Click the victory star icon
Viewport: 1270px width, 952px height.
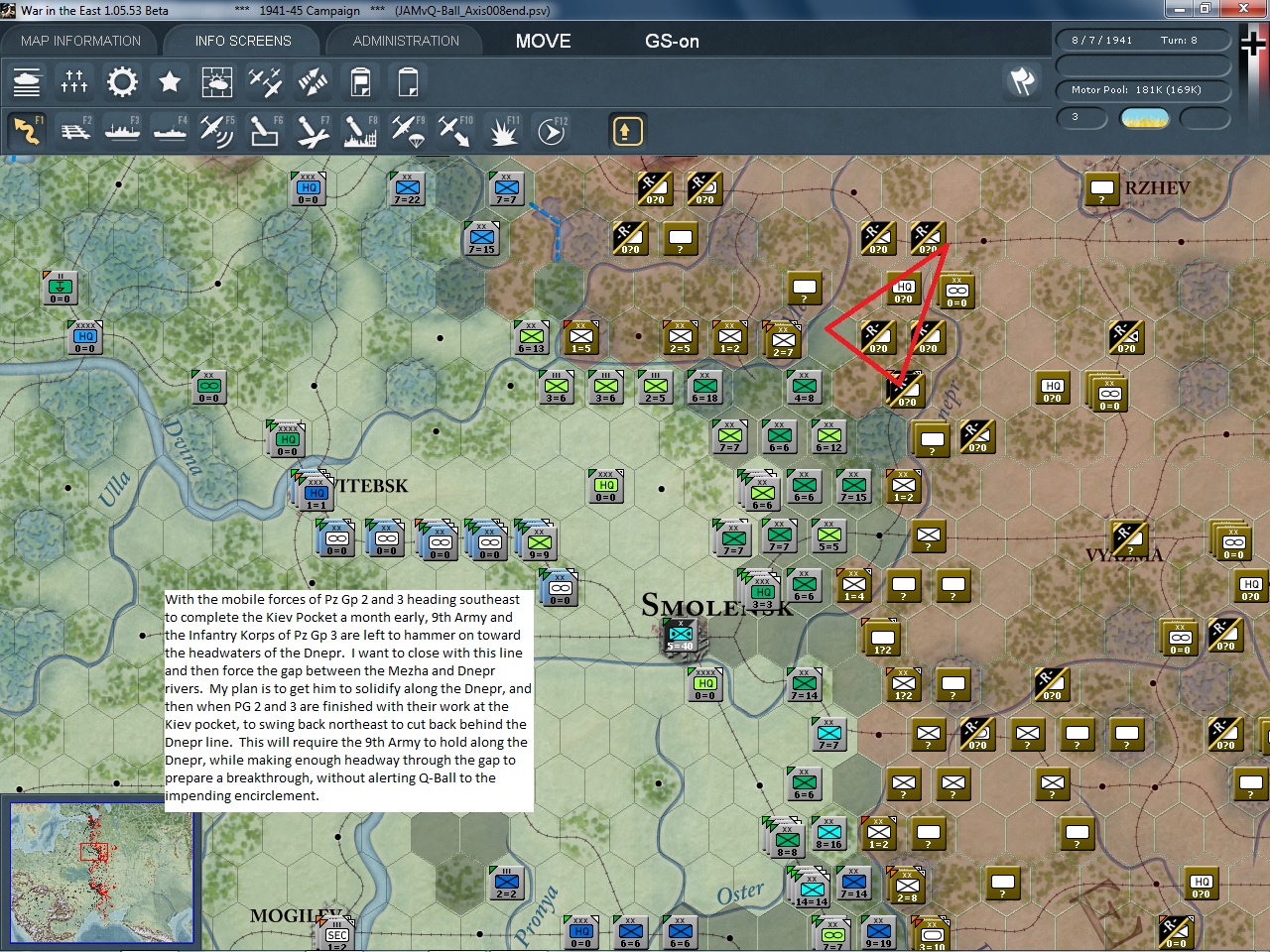tap(170, 81)
